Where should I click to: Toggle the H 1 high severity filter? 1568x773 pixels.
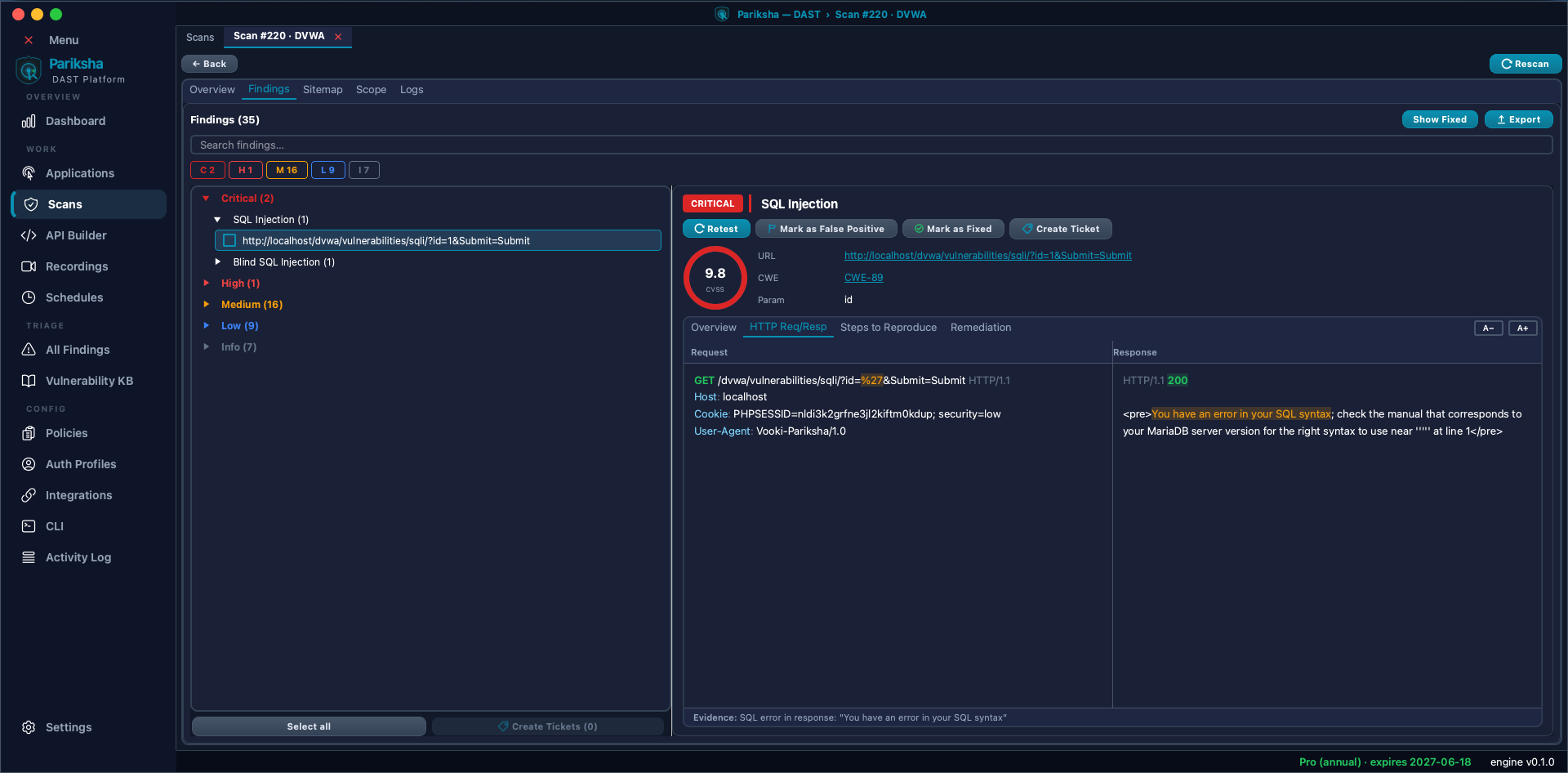click(x=245, y=170)
